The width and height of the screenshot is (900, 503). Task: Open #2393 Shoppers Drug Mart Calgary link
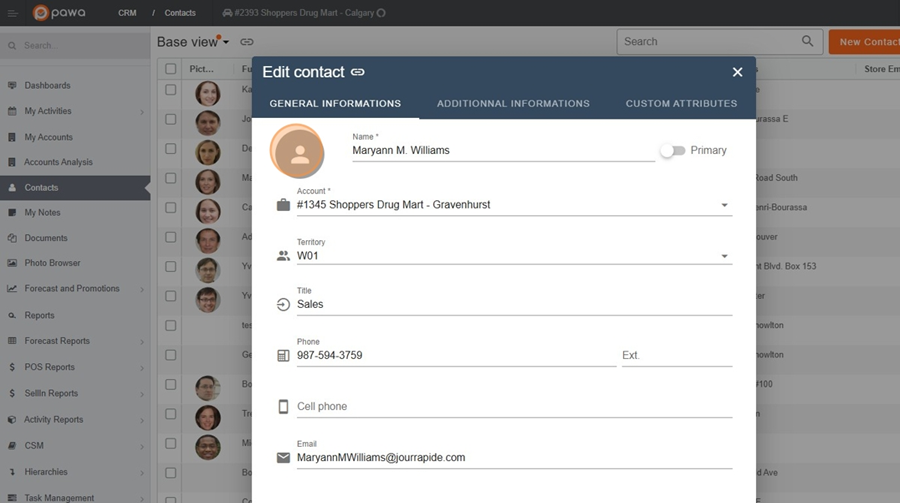pos(304,13)
